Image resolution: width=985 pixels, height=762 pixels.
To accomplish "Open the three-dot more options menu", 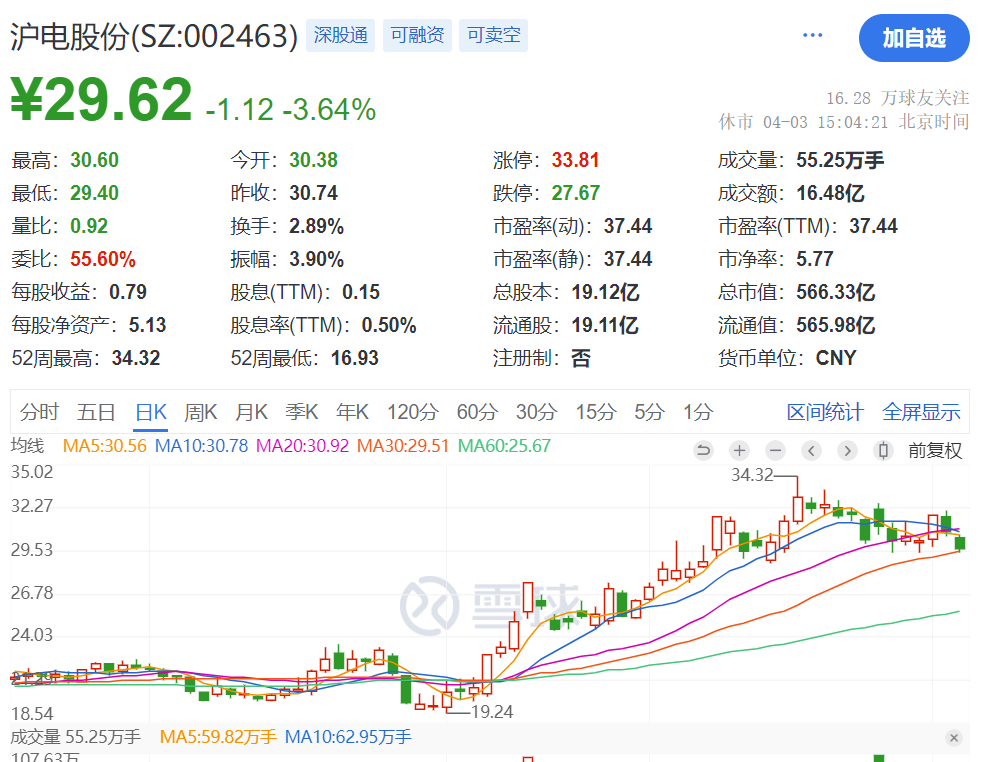I will [812, 35].
